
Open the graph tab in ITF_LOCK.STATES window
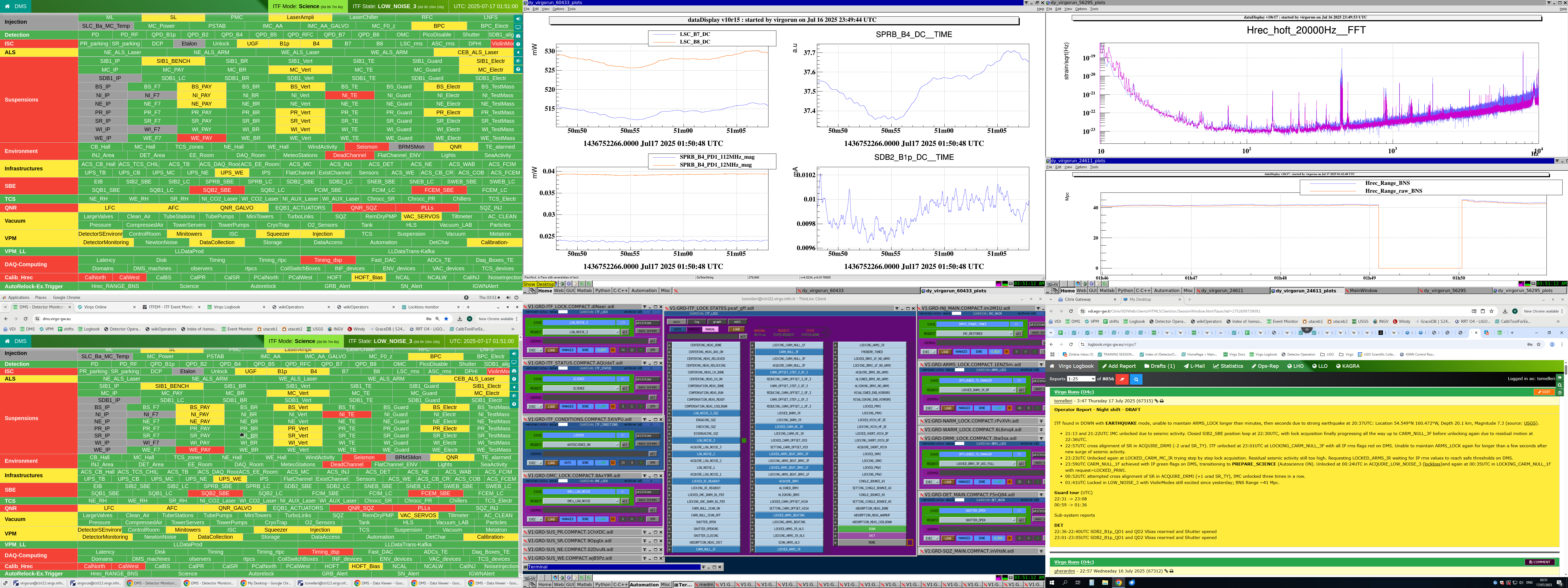coord(717,322)
